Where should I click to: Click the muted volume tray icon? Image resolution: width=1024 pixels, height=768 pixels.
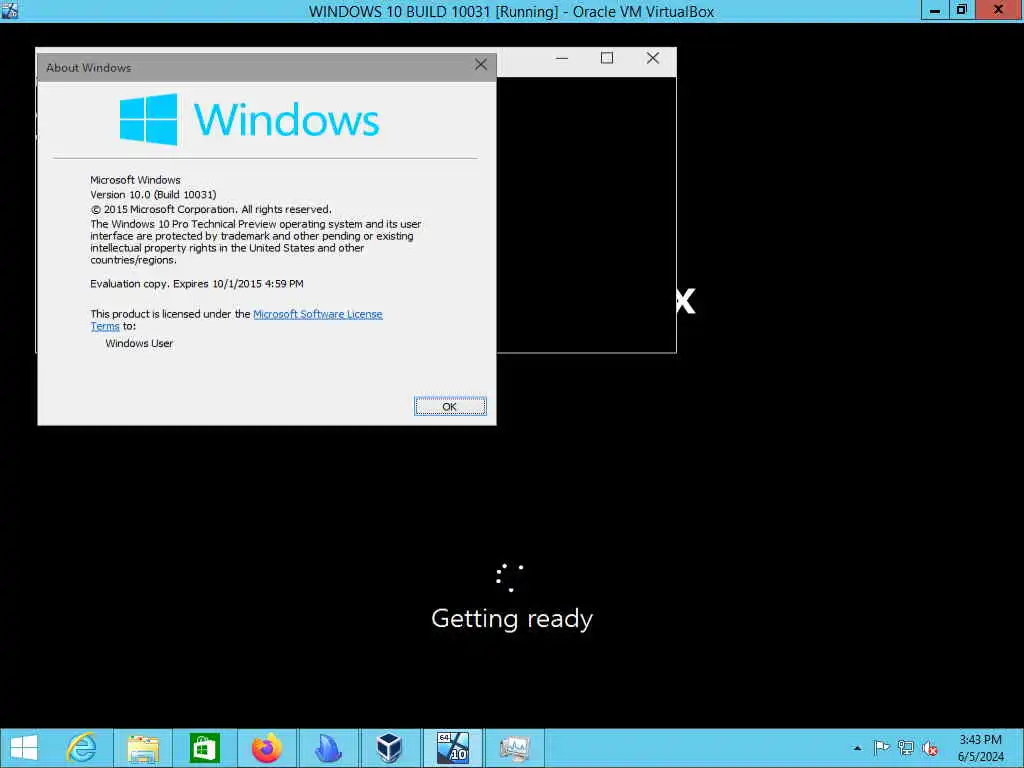(x=929, y=748)
